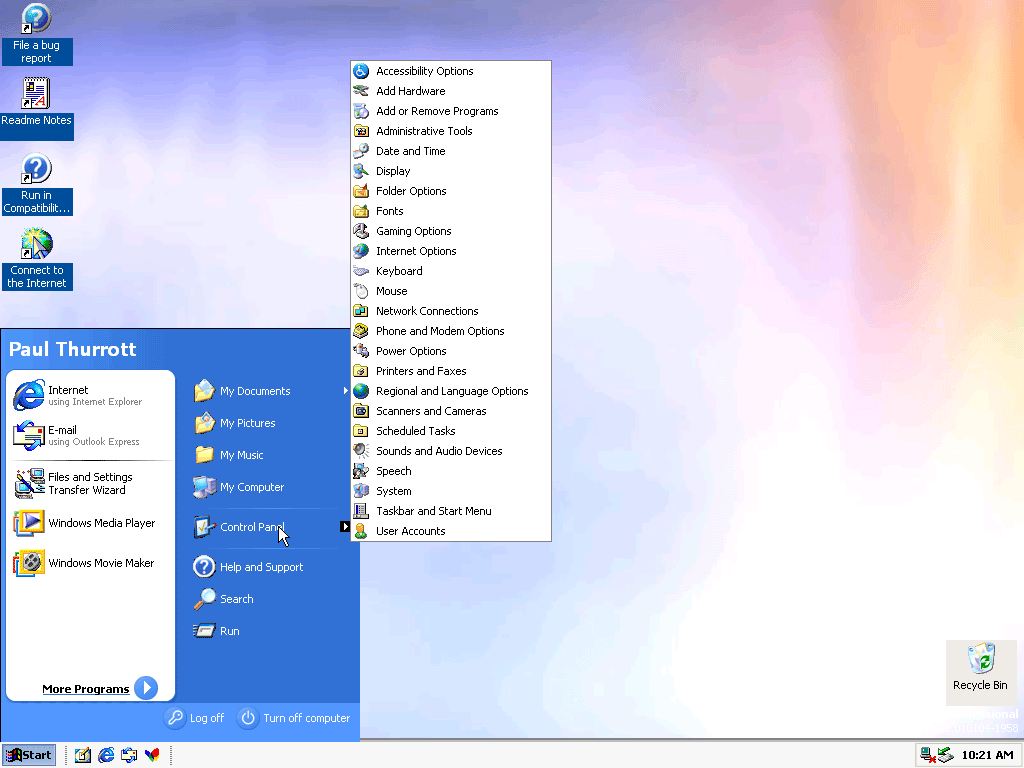Click the Log off button
Screen dimensions: 1024x768
click(x=195, y=718)
